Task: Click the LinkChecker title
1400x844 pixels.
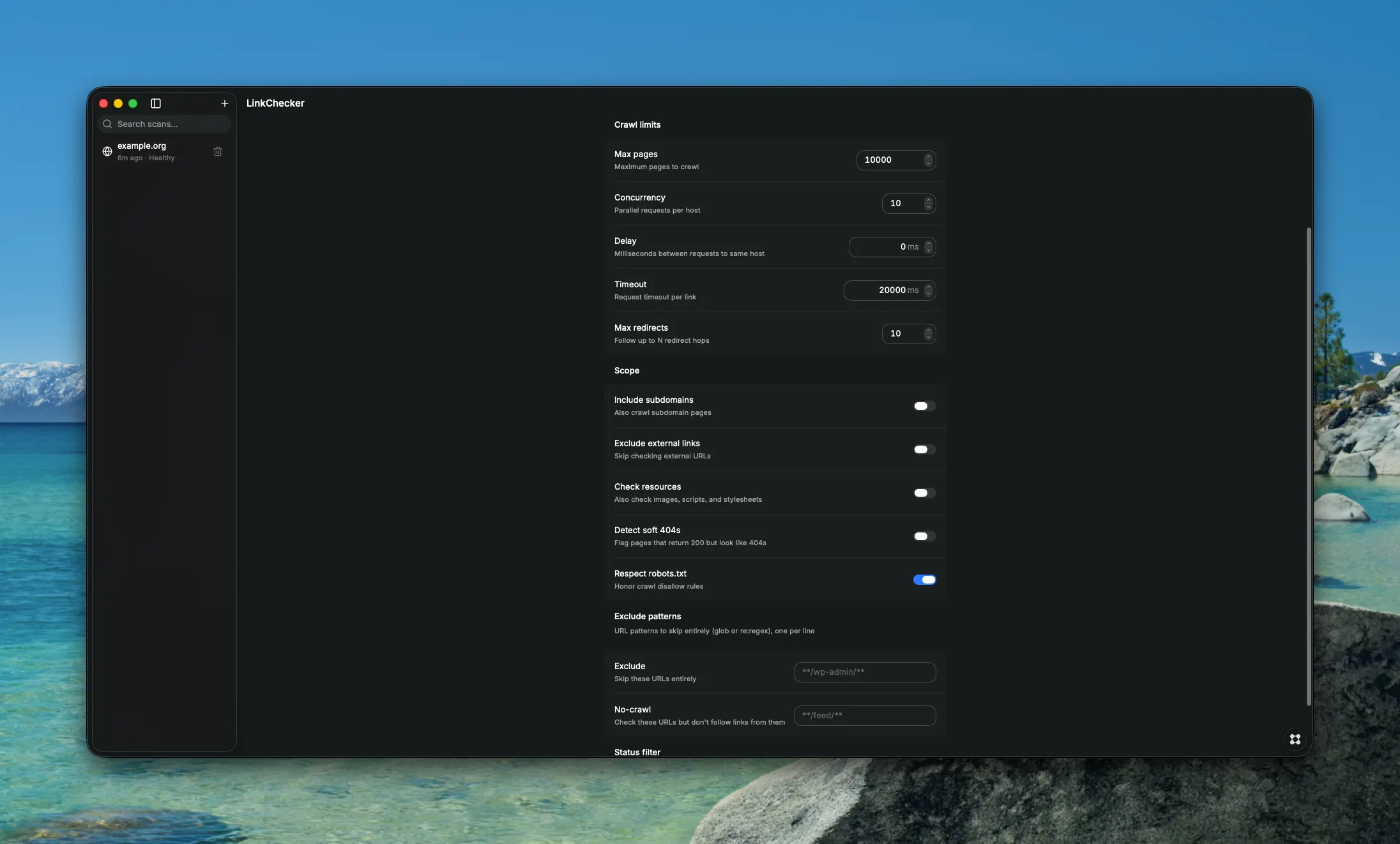Action: (x=275, y=103)
